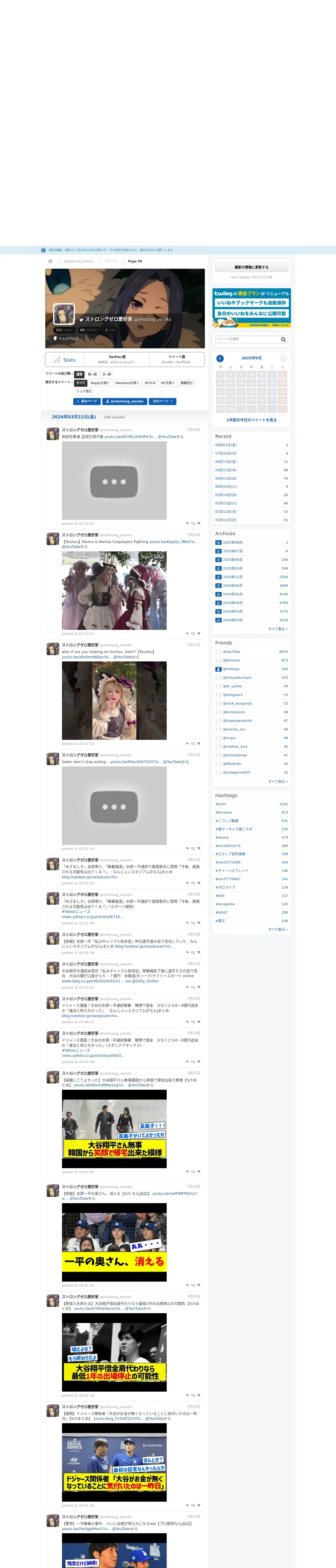Viewport: 336px width, 1568px height.
Task: Filter tweets with リンク含む
Action: pos(84,391)
